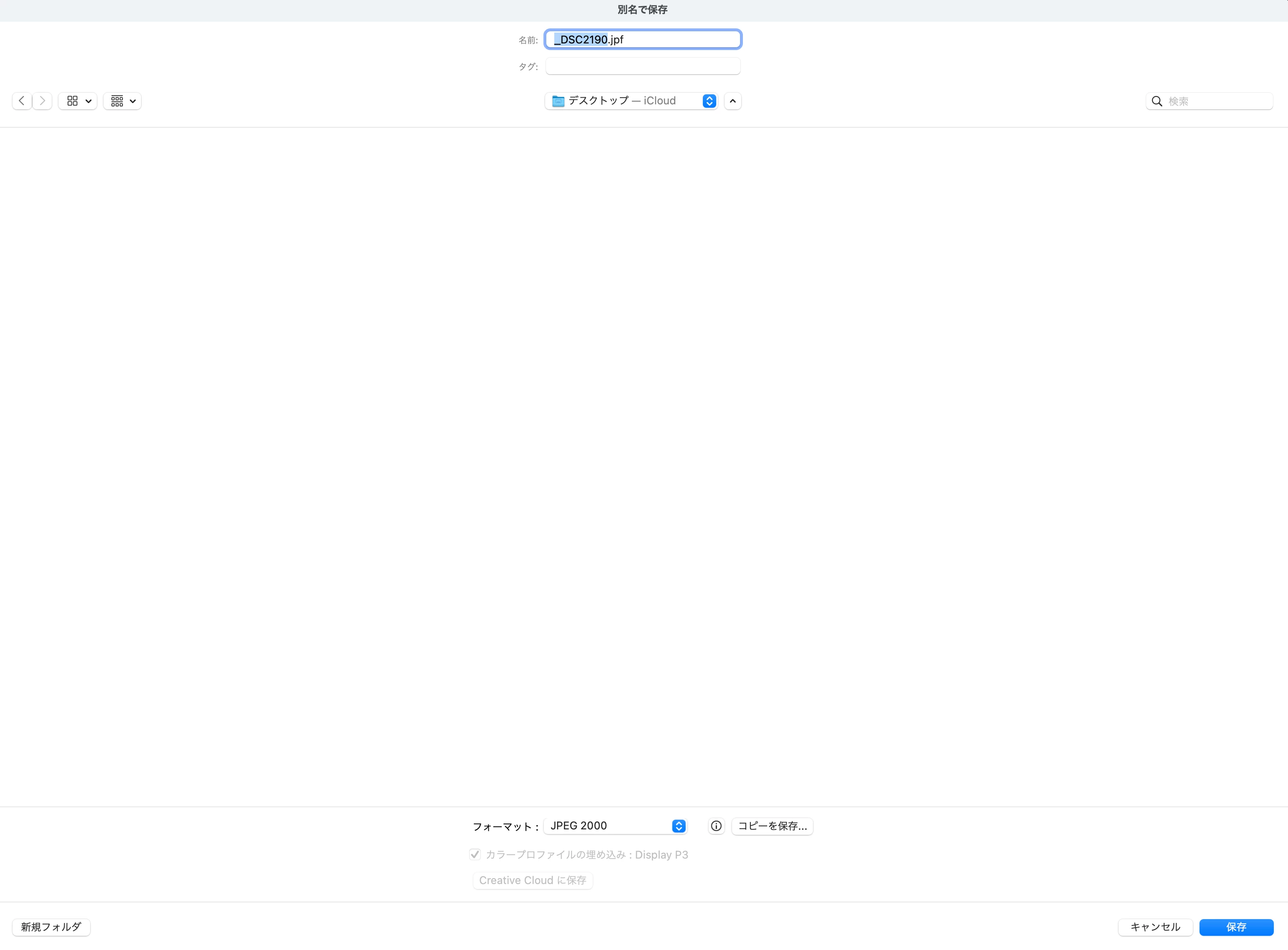Open the view mode chevron menu
Image resolution: width=1288 pixels, height=950 pixels.
(88, 101)
